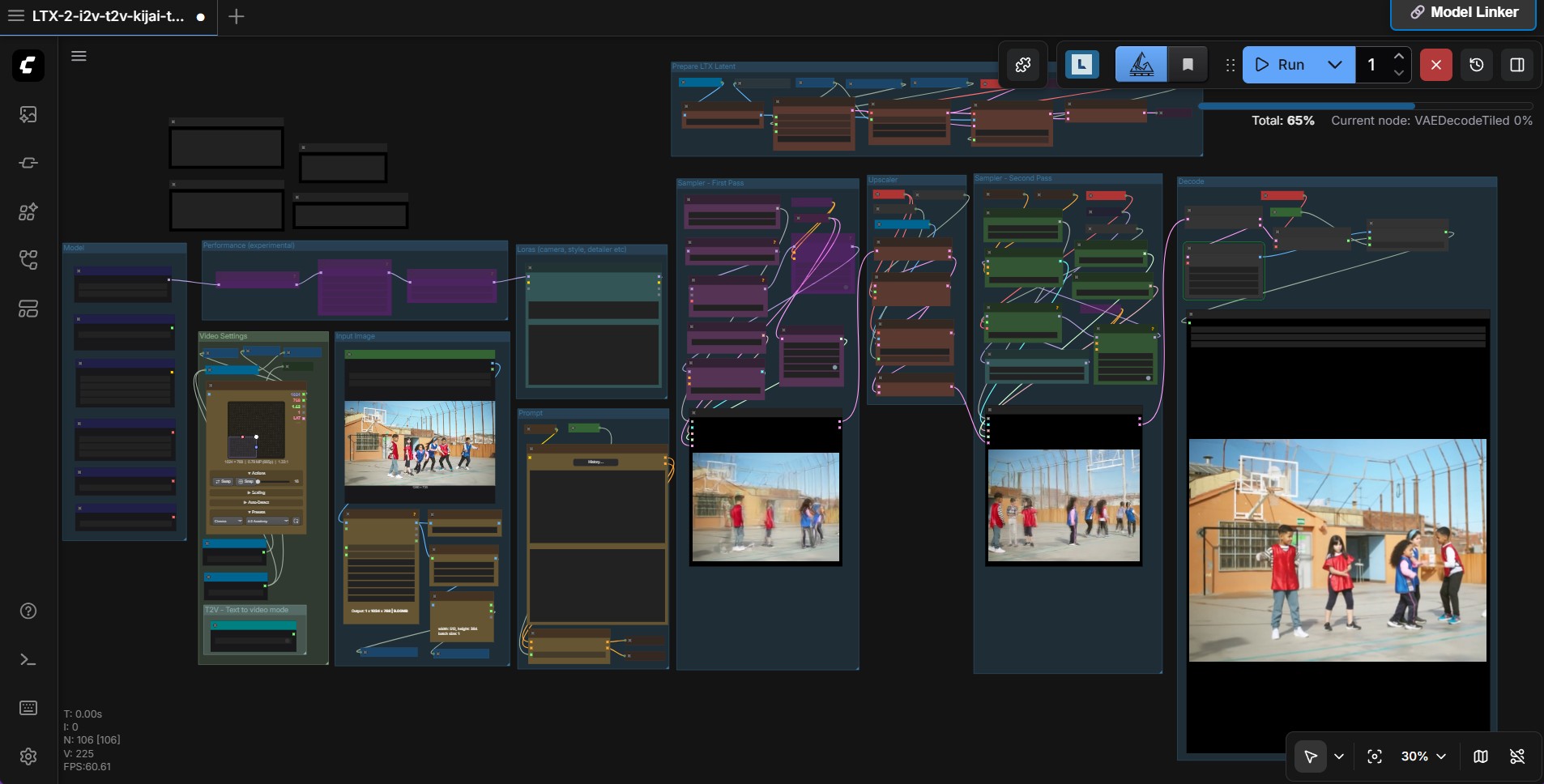The image size is (1544, 784).
Task: Open the hamburger menu on canvas
Action: click(x=79, y=56)
